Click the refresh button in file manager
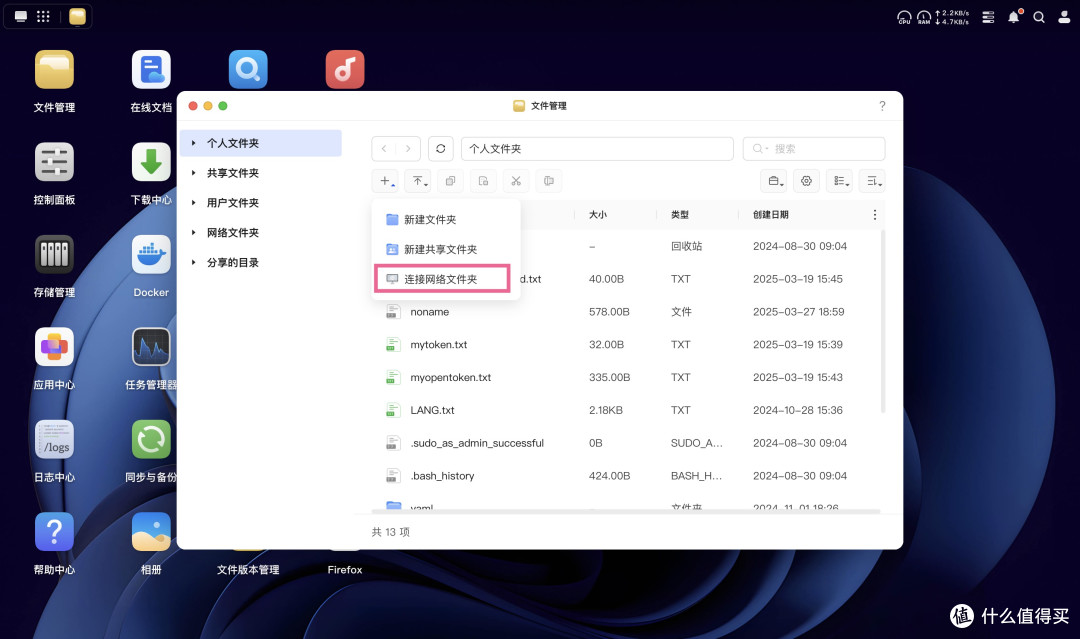 tap(441, 149)
